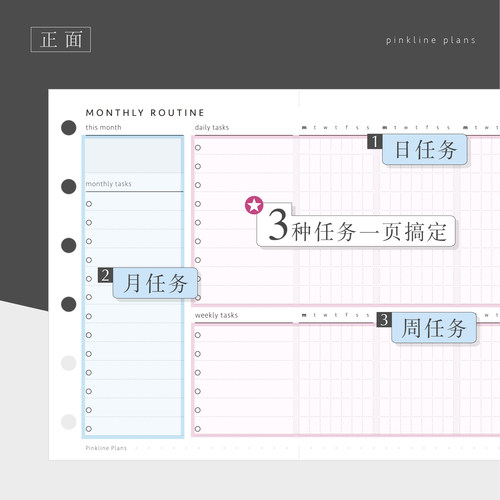
Task: Click the 月任务 blue label
Action: pyautogui.click(x=155, y=283)
